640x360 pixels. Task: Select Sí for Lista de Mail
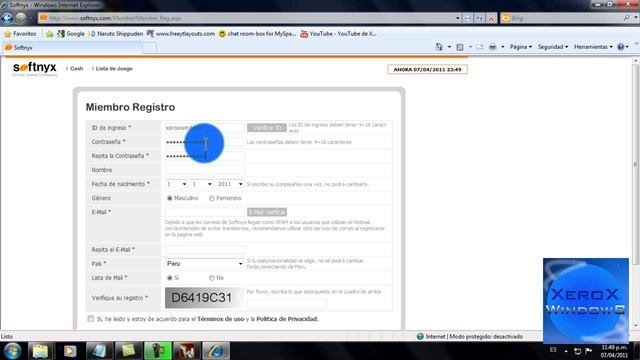coord(170,278)
